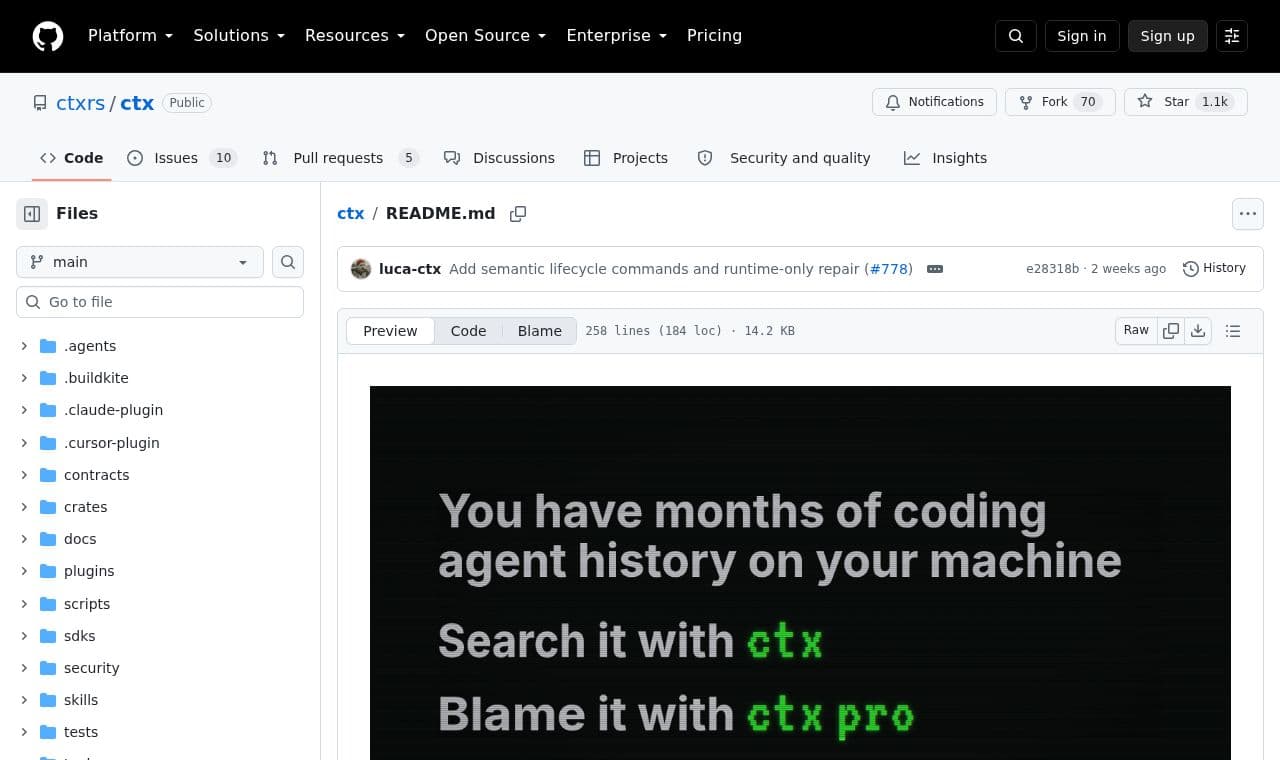Copy the README.md file path icon
1280x760 pixels.
coord(518,214)
